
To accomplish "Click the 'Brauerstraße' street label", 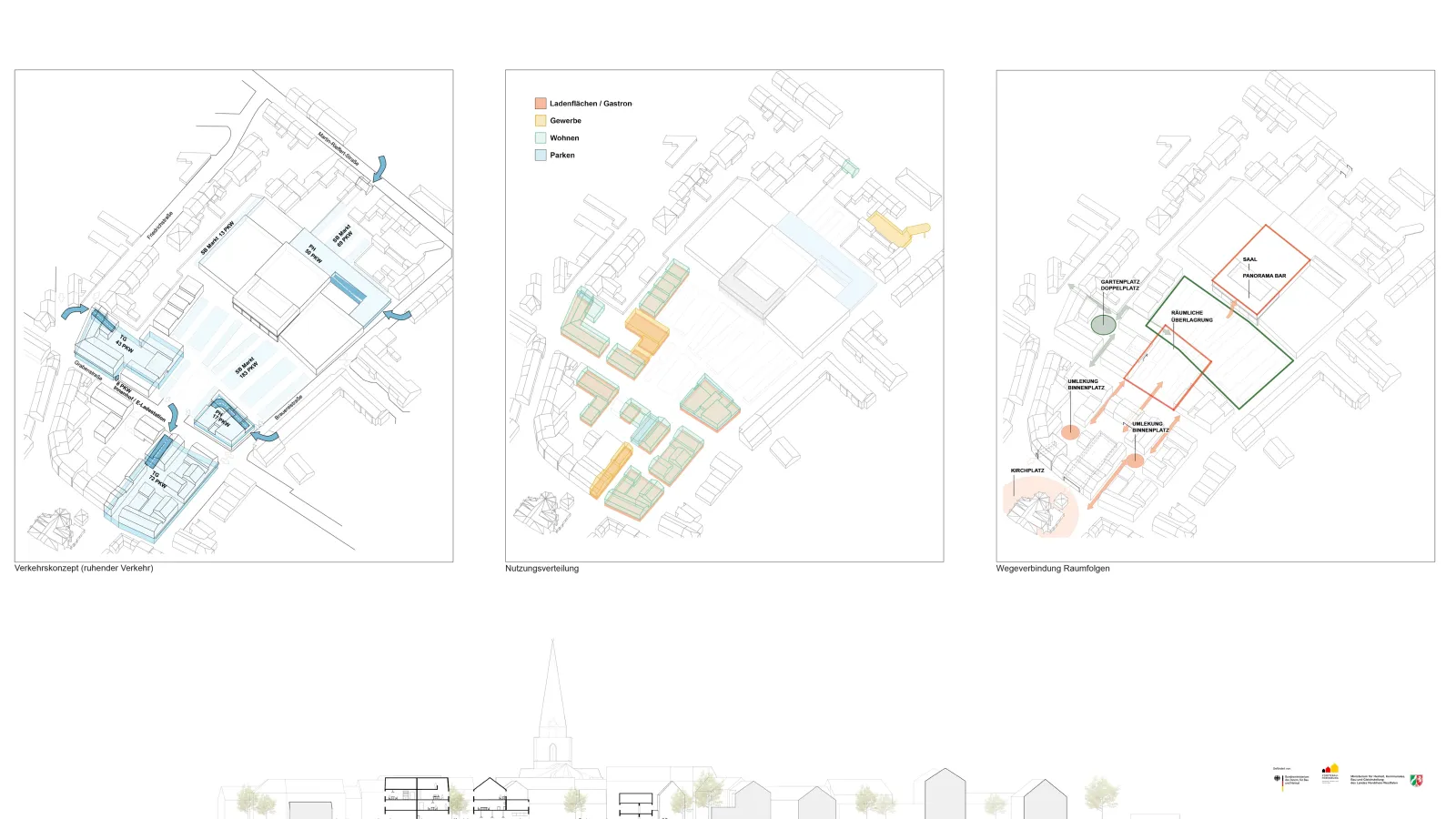I will click(288, 407).
